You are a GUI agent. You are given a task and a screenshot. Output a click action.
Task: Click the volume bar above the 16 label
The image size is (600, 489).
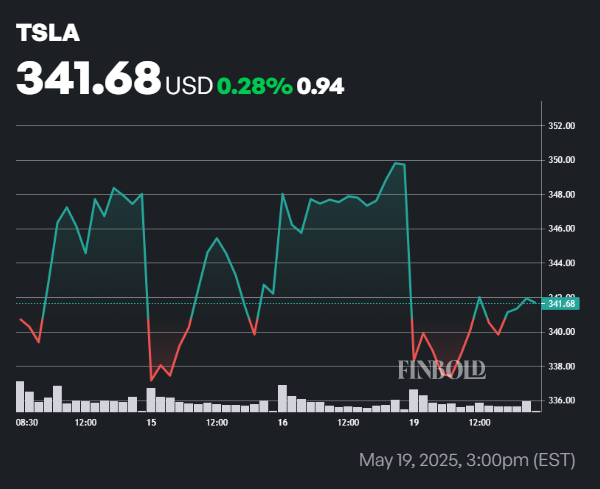(282, 398)
